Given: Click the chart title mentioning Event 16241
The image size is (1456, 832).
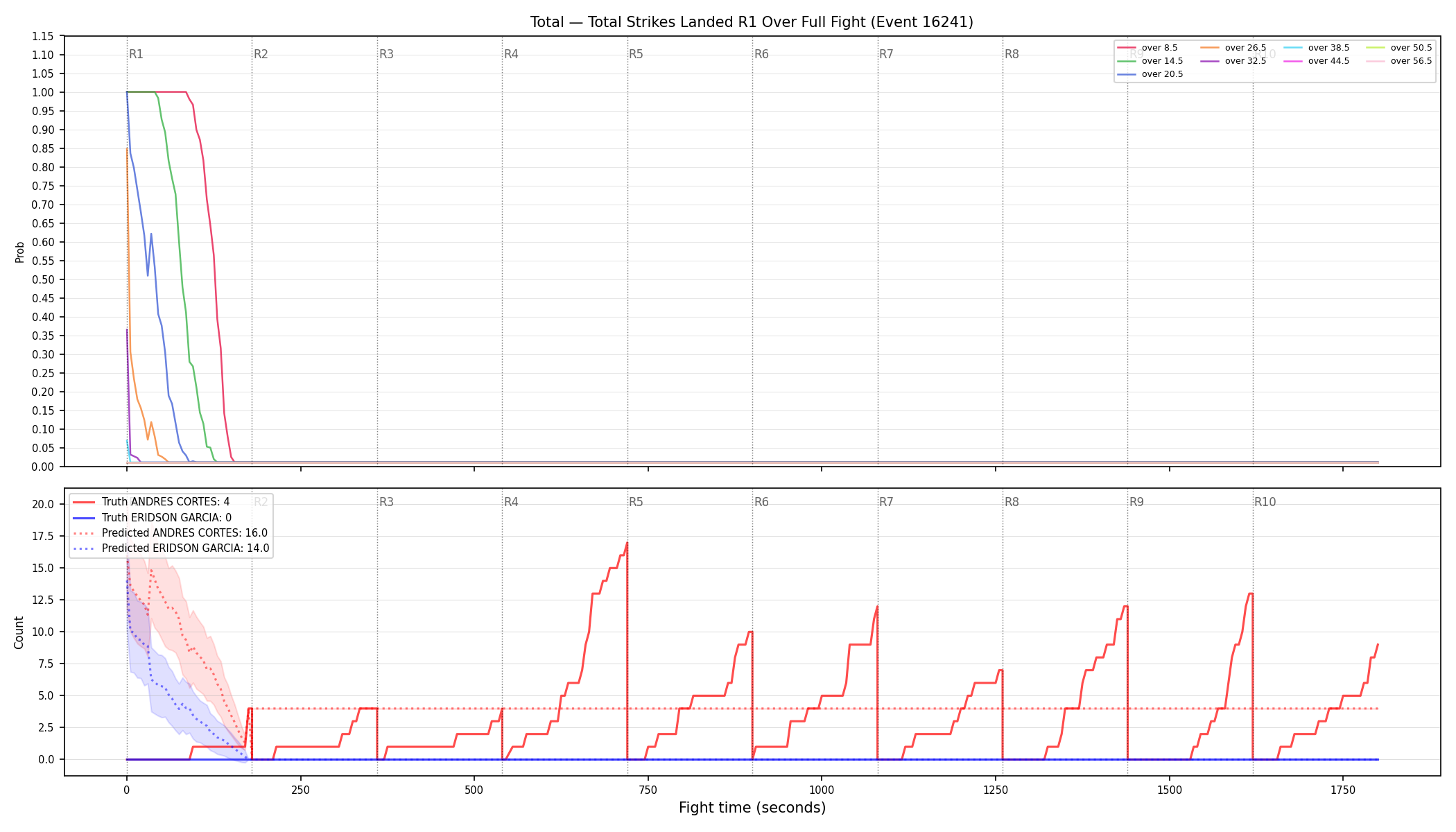Looking at the screenshot, I should pos(752,22).
